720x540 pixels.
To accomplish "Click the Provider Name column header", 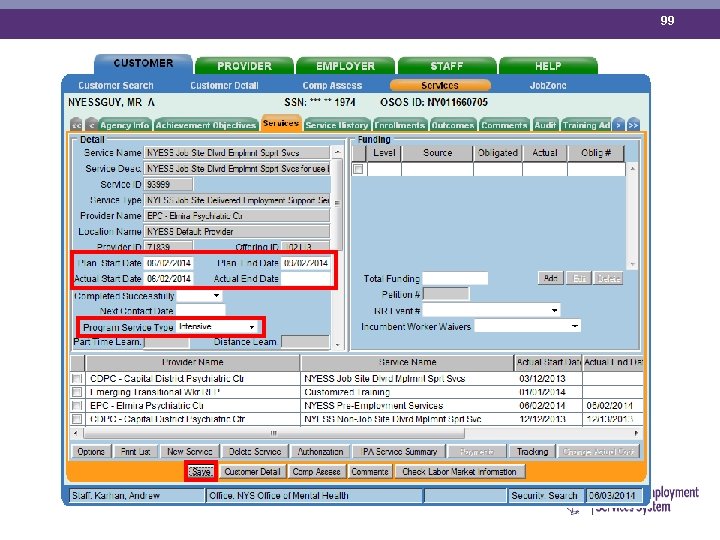I will coord(192,362).
